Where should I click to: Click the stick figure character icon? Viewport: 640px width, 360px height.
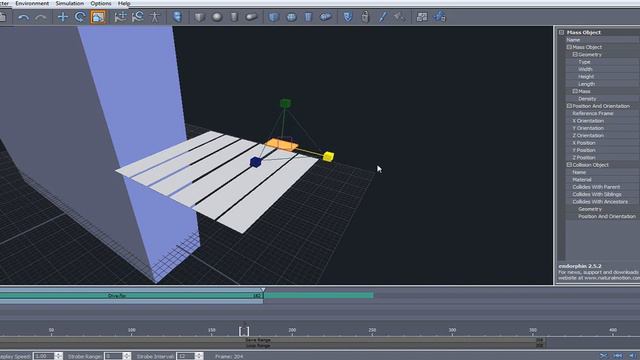coord(155,17)
